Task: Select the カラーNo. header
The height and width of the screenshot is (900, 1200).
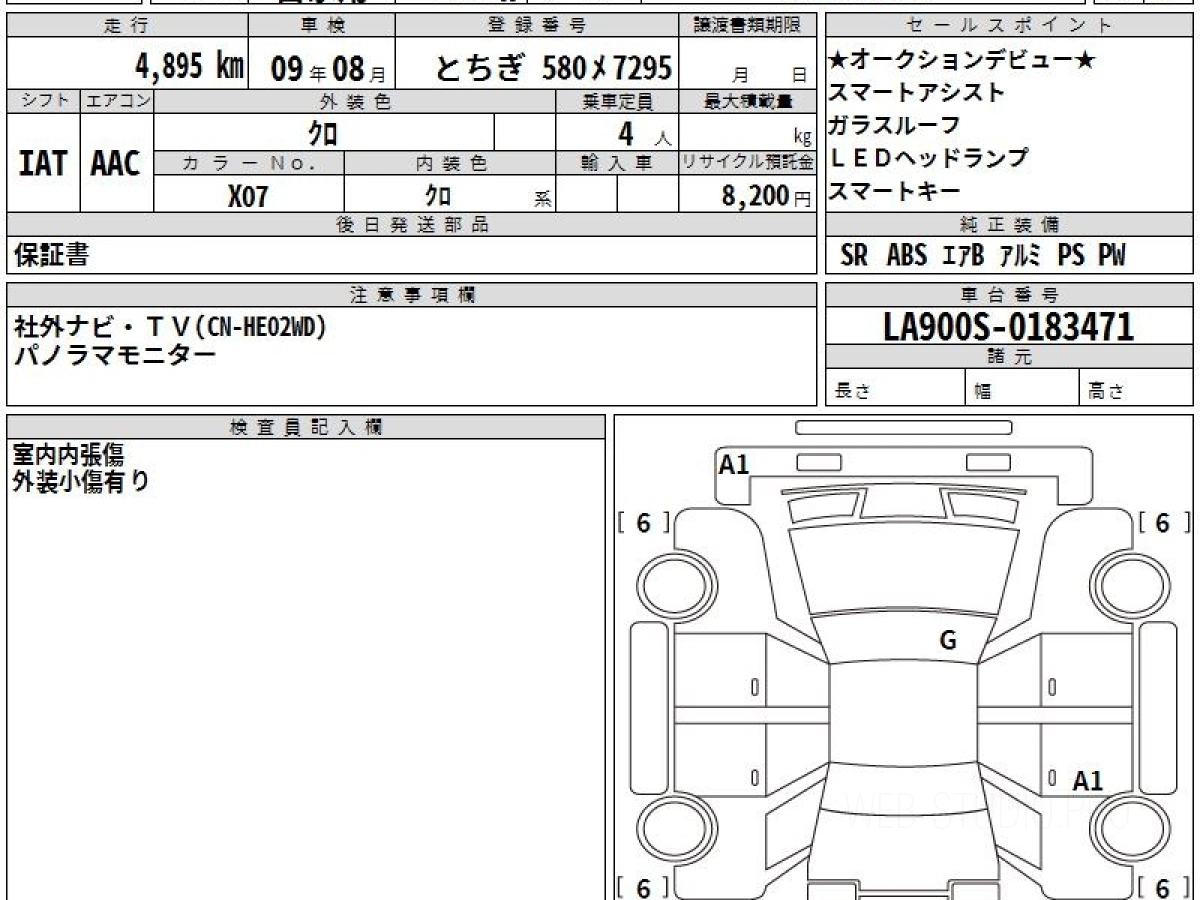Action: 249,163
